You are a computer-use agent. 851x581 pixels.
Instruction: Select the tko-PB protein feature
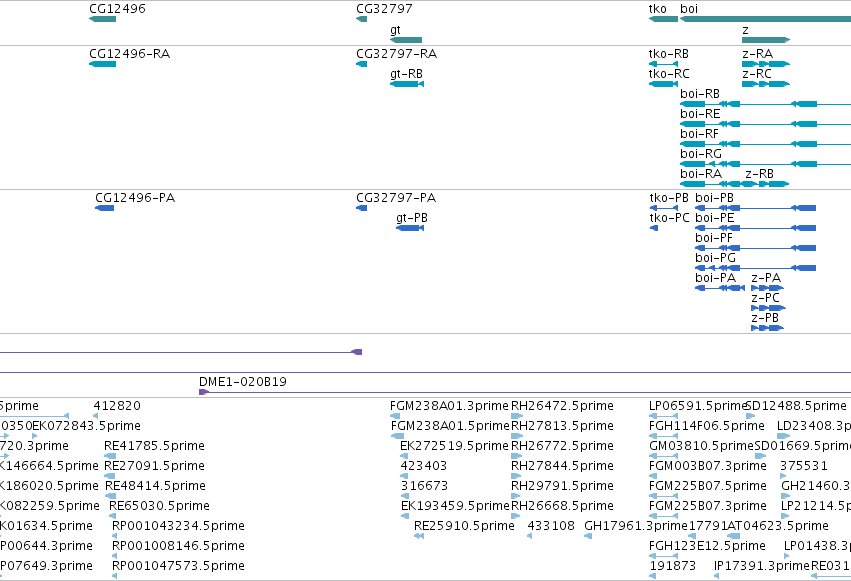click(664, 208)
